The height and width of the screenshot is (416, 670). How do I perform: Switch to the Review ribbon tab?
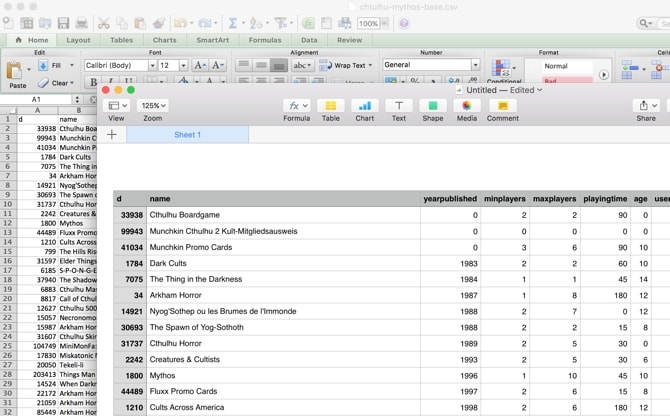tap(349, 40)
